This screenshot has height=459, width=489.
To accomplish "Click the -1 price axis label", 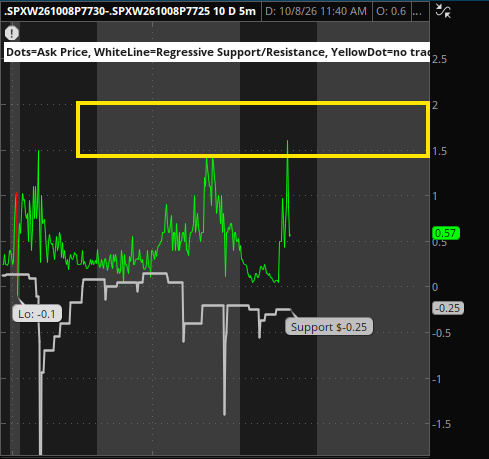I will click(436, 379).
